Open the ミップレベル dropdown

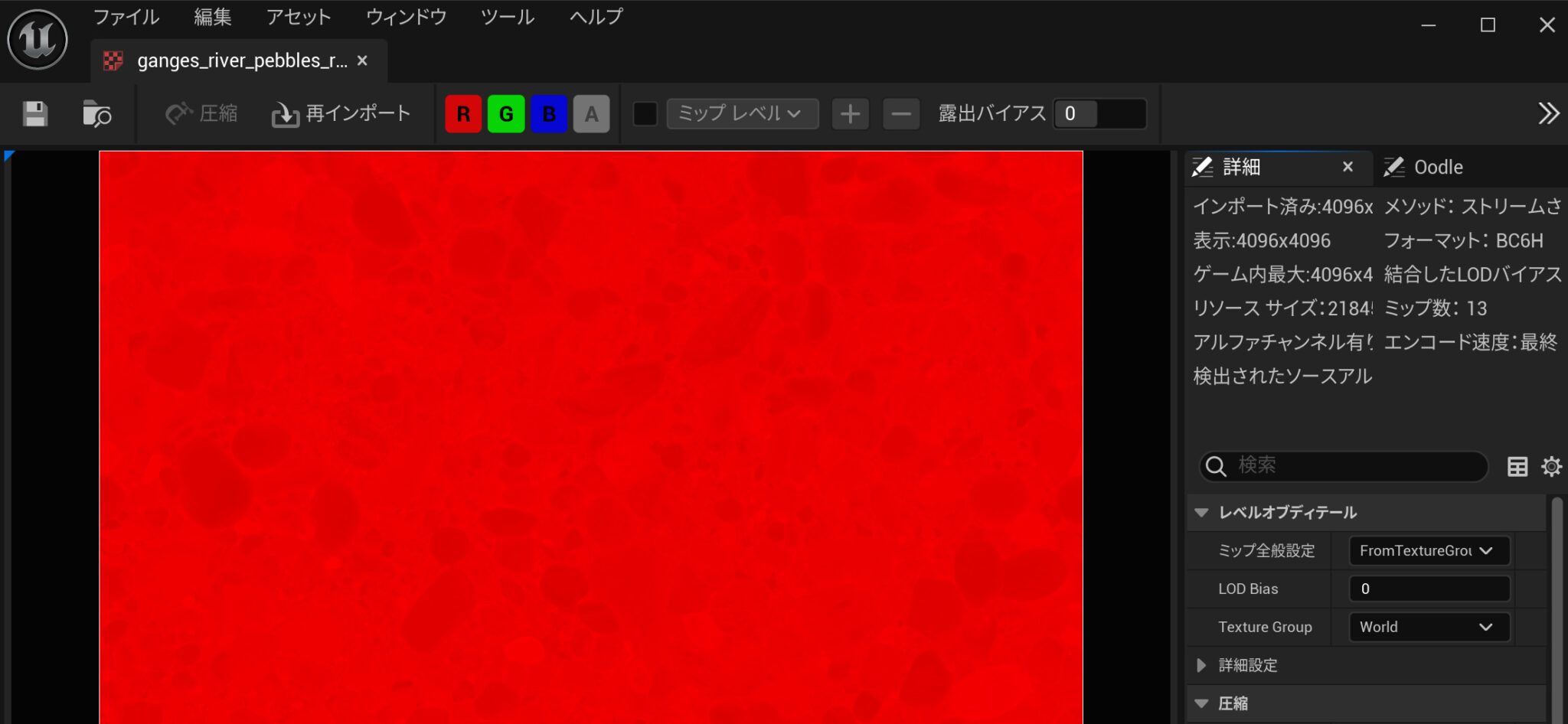(740, 113)
